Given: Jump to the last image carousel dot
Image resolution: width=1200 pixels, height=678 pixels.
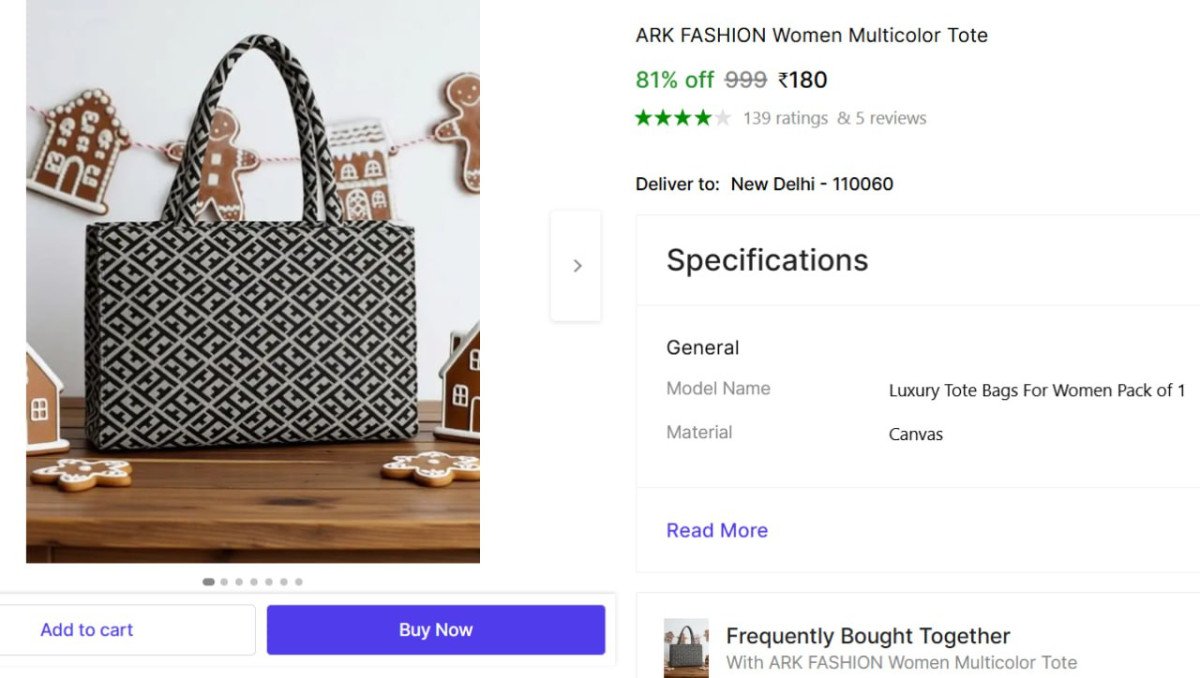Looking at the screenshot, I should 298,581.
